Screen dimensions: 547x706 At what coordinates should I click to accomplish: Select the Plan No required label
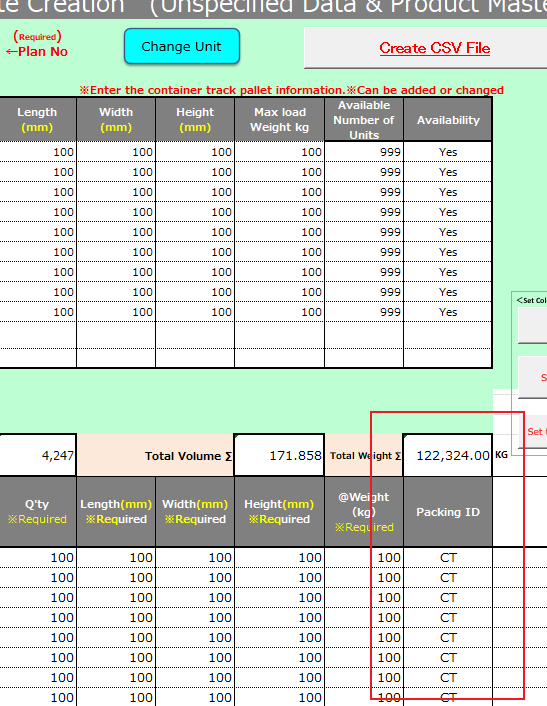[x=37, y=45]
